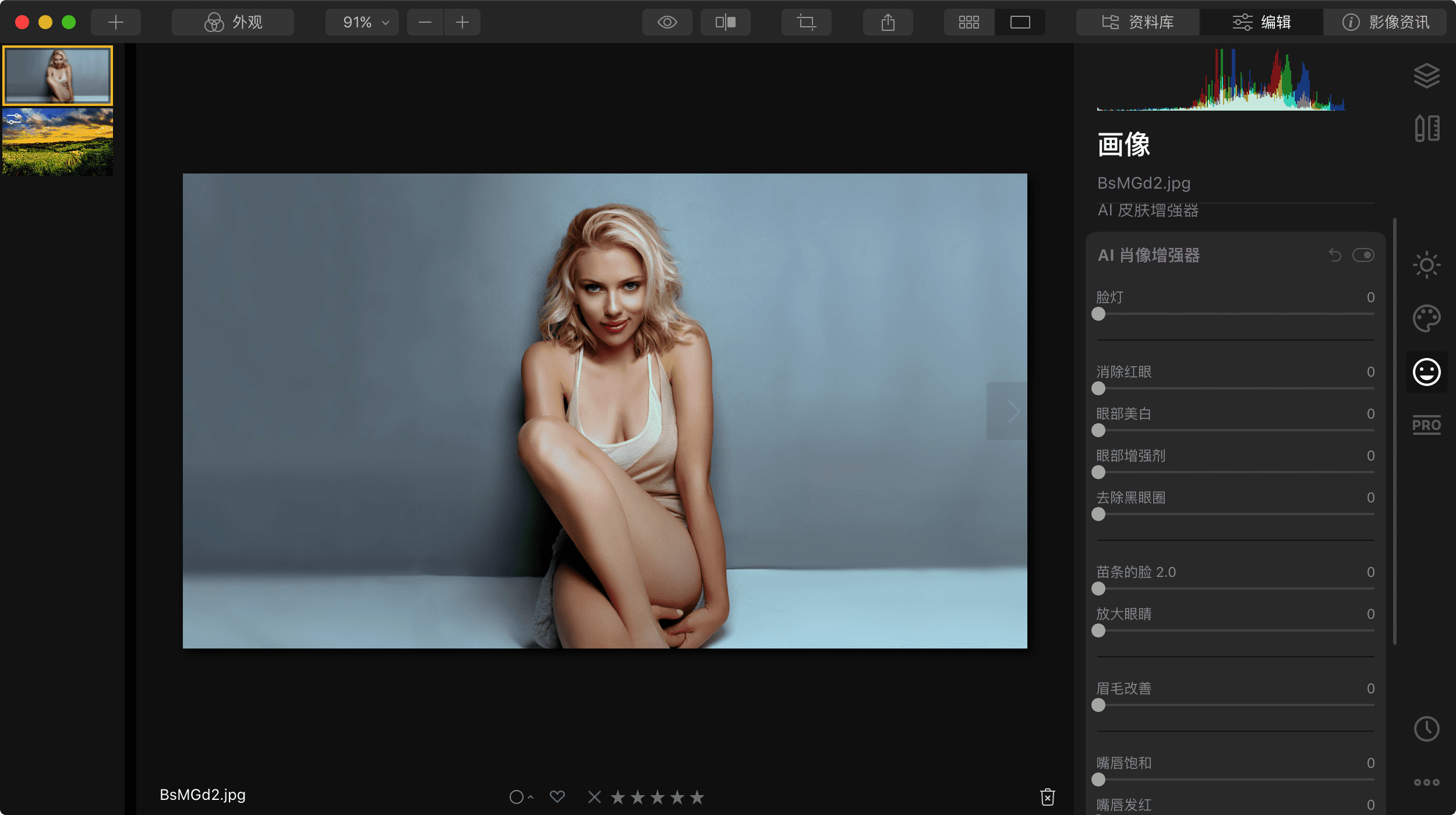The width and height of the screenshot is (1456, 815).
Task: Open the 影像资讯 tab
Action: pyautogui.click(x=1385, y=22)
